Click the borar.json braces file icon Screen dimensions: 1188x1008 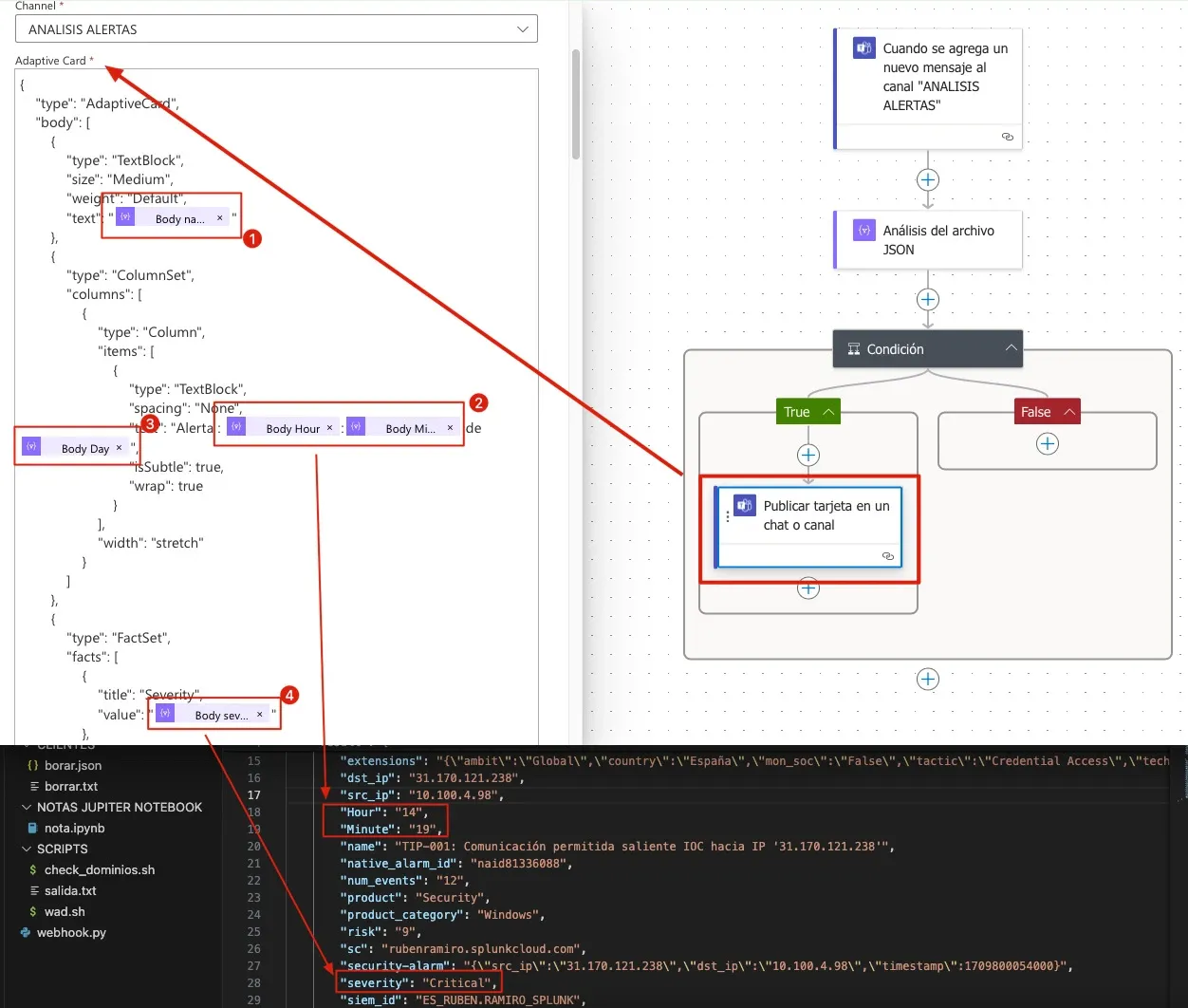[33, 765]
